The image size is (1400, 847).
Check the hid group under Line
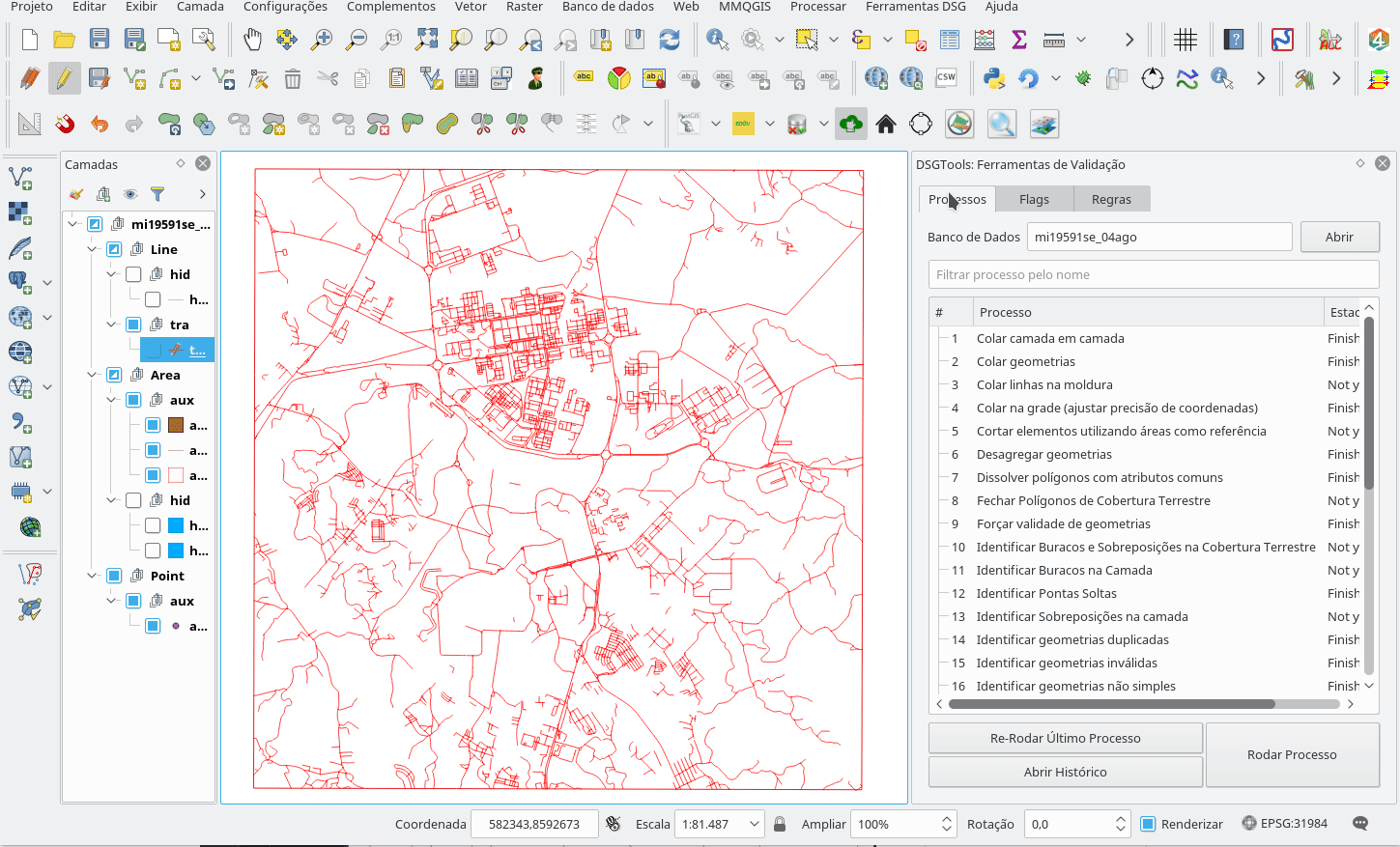click(x=133, y=274)
